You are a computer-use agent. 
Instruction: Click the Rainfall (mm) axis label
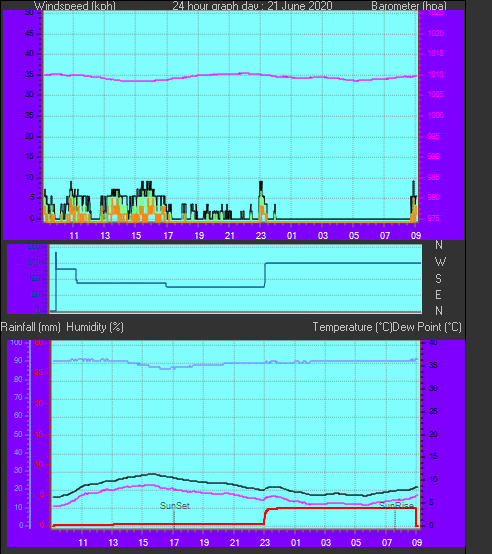pyautogui.click(x=30, y=327)
